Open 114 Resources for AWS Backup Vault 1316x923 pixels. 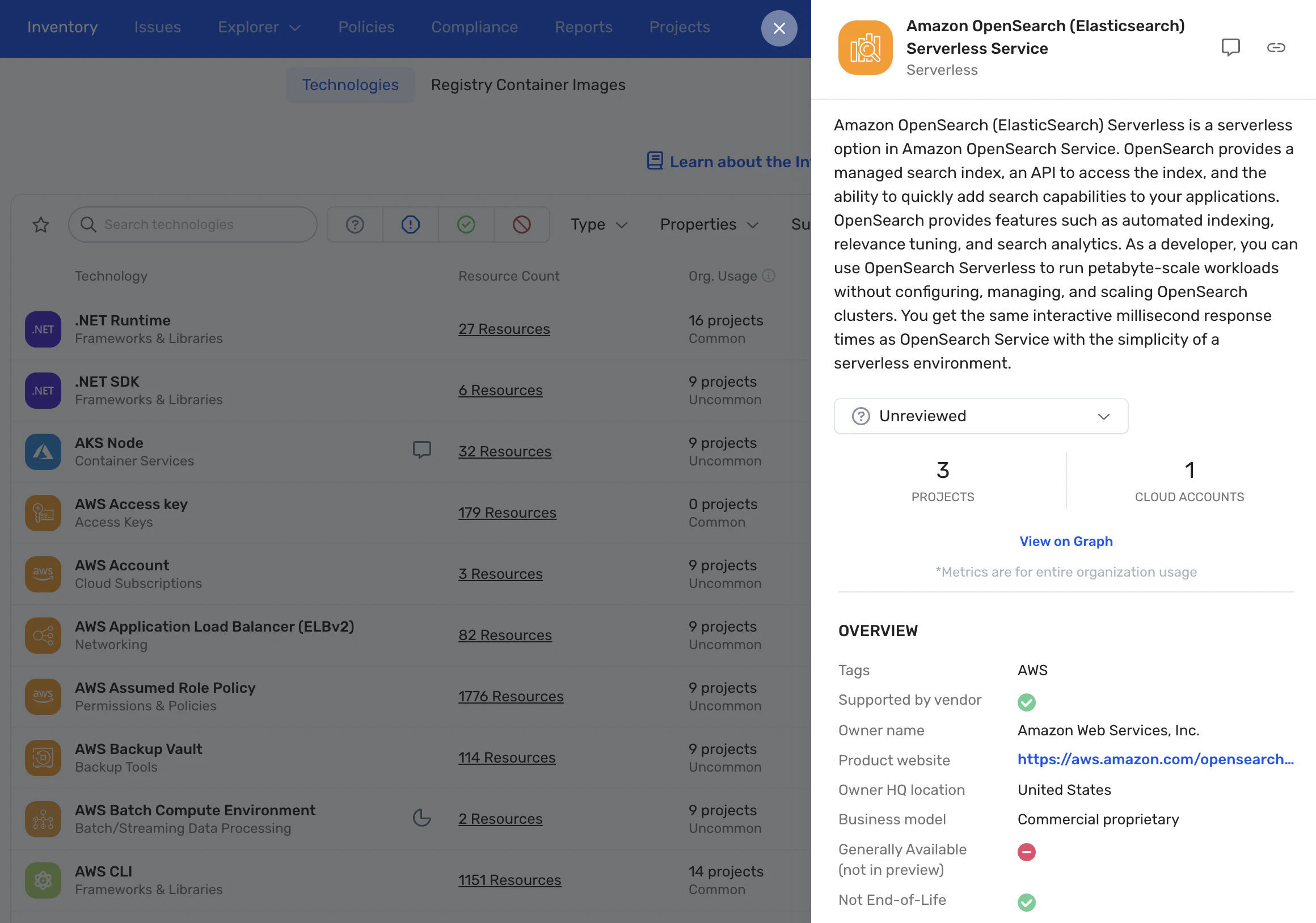coord(507,758)
